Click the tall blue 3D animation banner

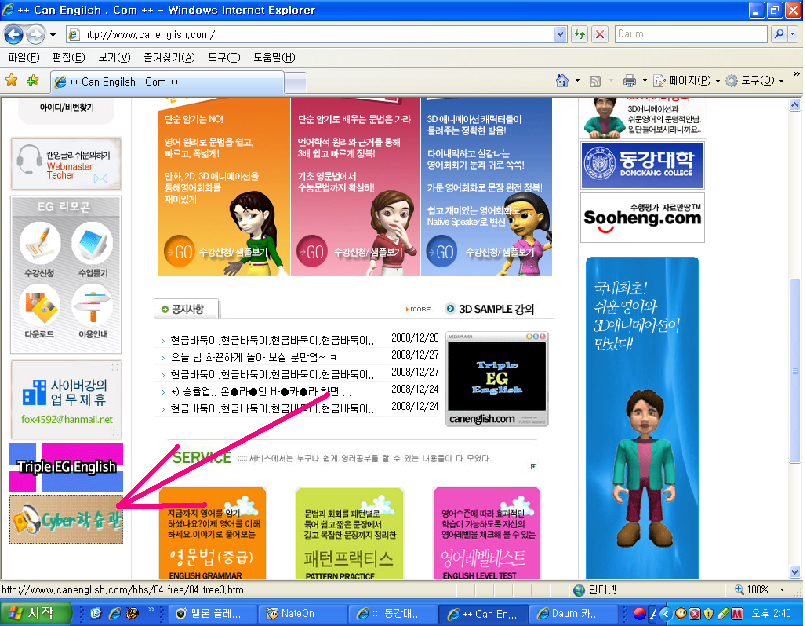coord(642,418)
